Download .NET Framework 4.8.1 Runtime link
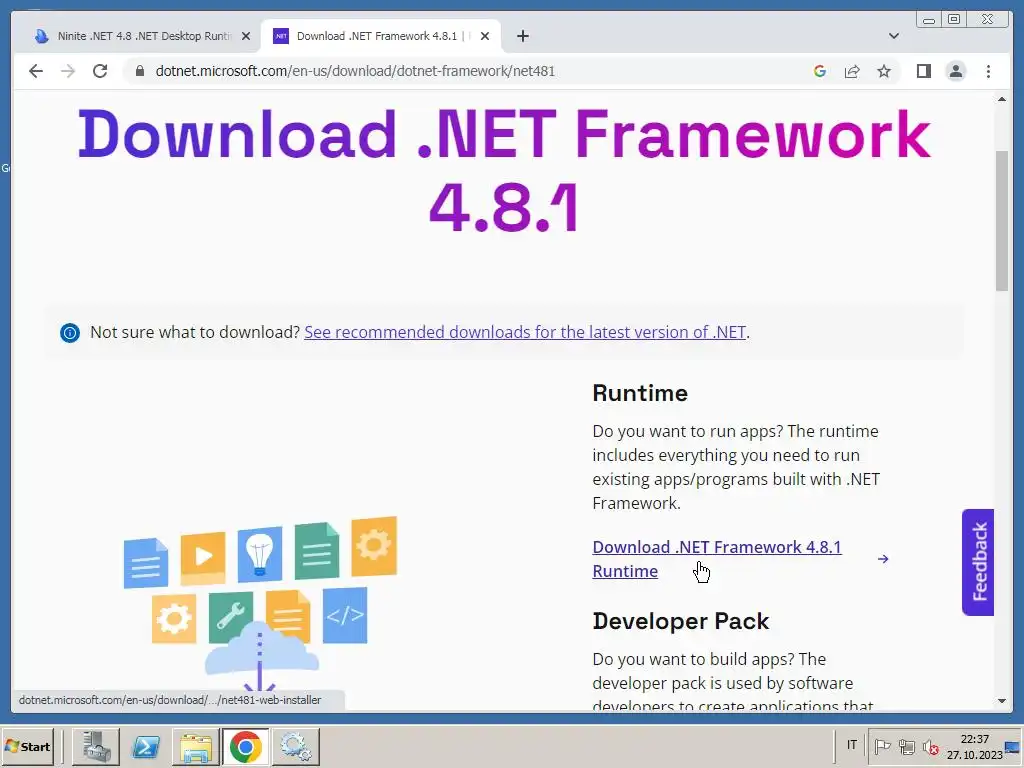1024x768 pixels. click(716, 559)
